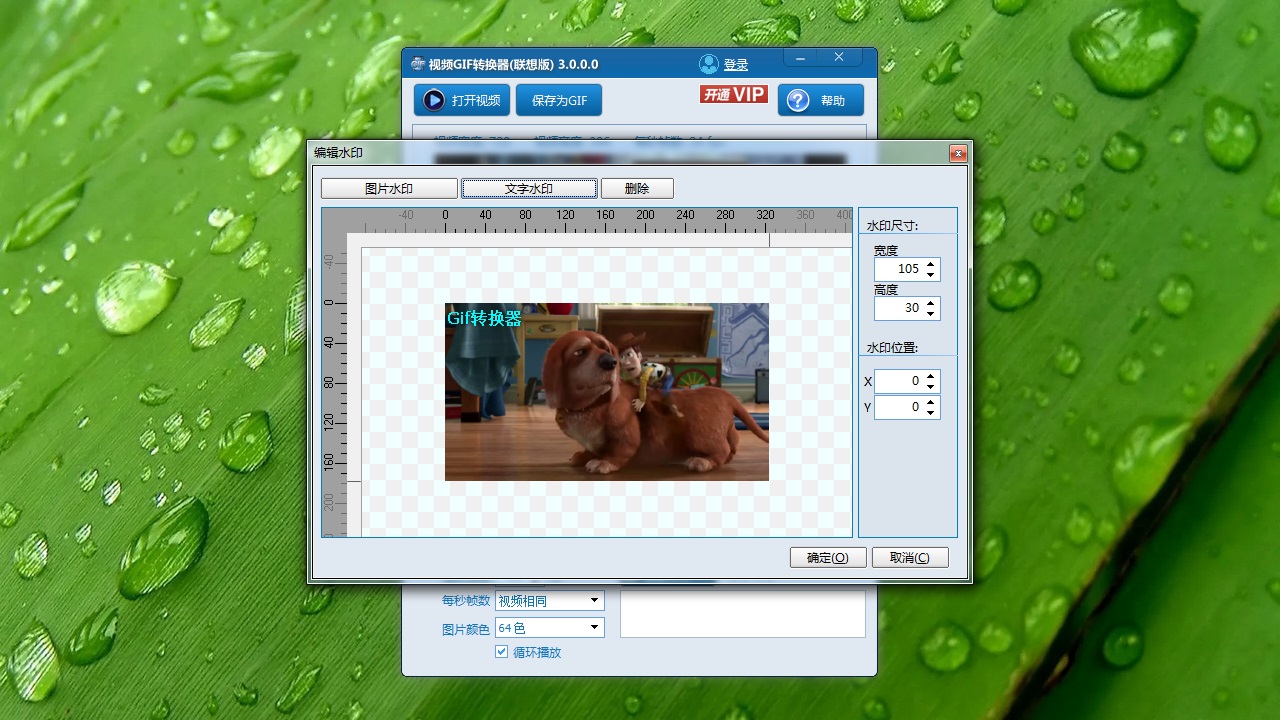Close the 编辑水印 dialog
The height and width of the screenshot is (720, 1280).
pyautogui.click(x=958, y=153)
